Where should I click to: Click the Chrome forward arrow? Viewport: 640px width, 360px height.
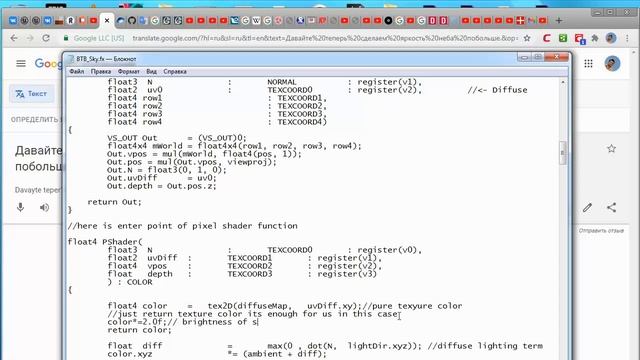pos(30,38)
